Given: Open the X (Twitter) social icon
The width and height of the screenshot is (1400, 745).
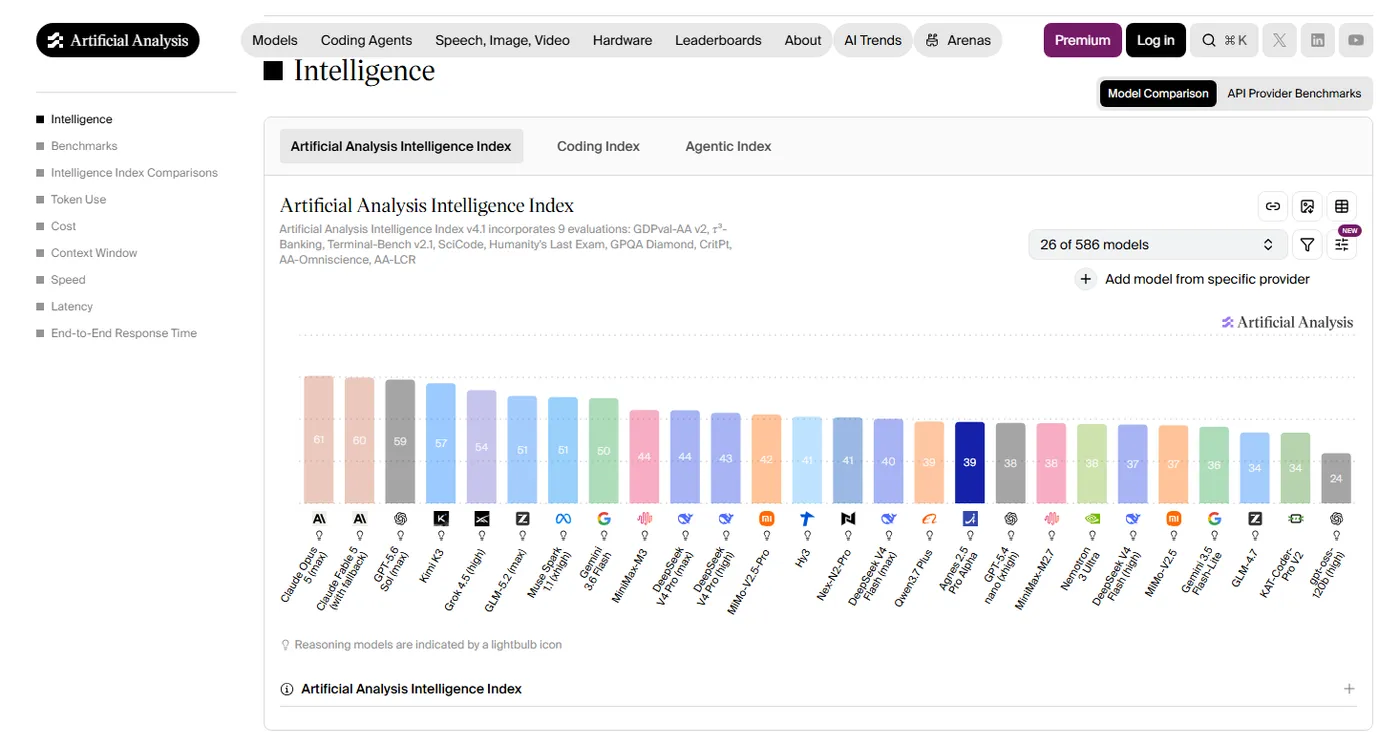Looking at the screenshot, I should coord(1279,40).
